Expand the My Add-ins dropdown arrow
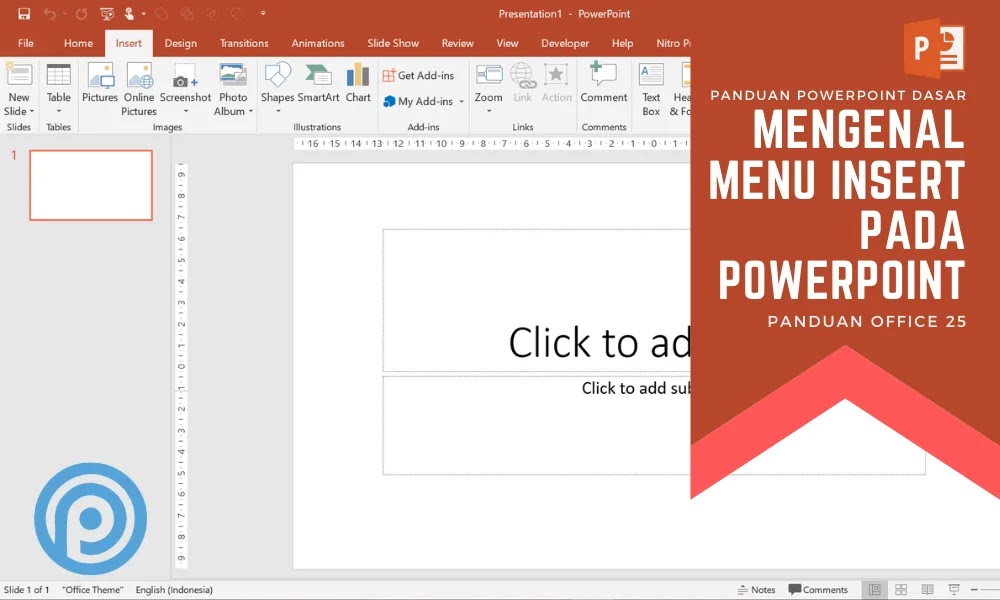The image size is (1000, 600). (x=462, y=101)
